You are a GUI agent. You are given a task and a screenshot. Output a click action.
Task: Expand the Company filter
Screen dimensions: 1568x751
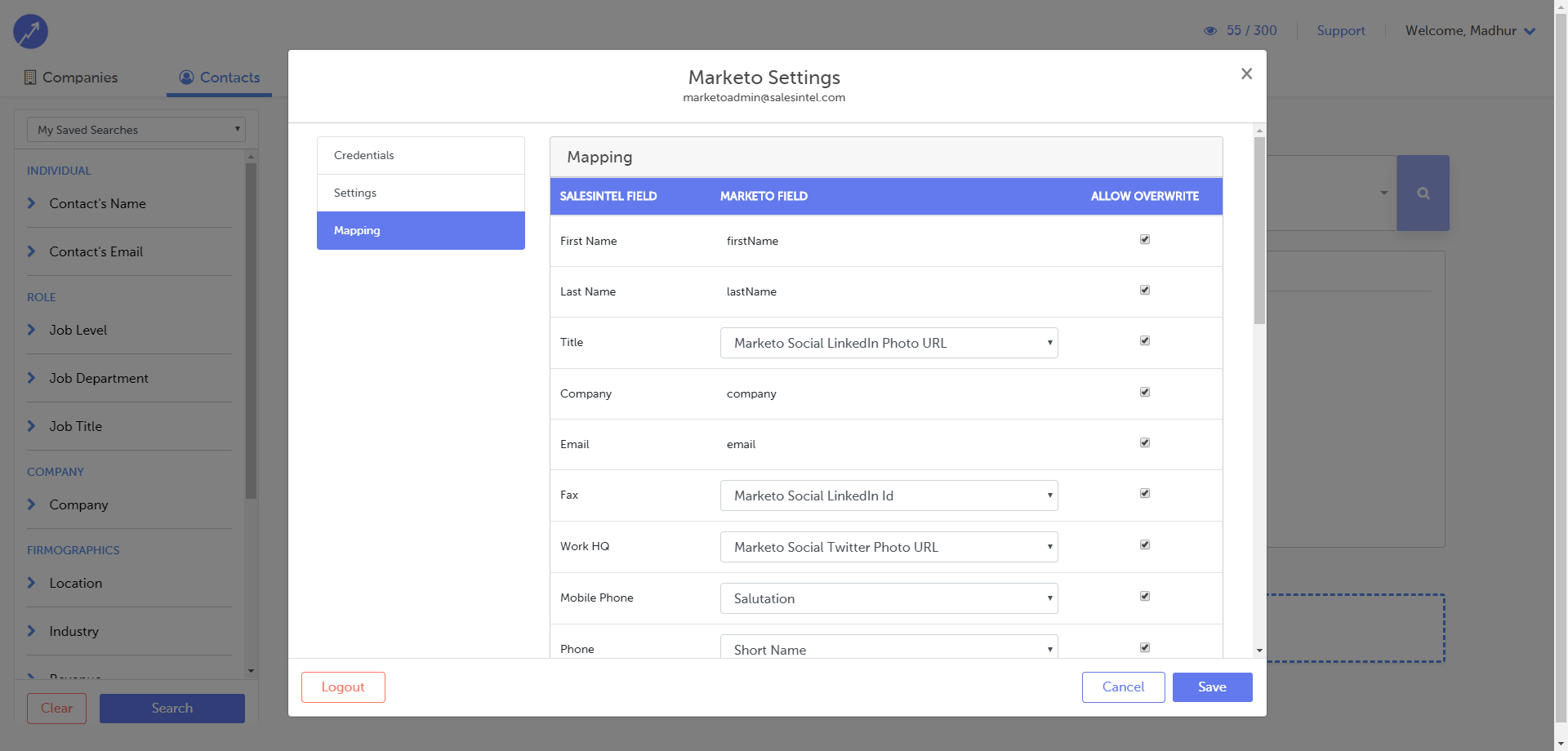click(129, 504)
